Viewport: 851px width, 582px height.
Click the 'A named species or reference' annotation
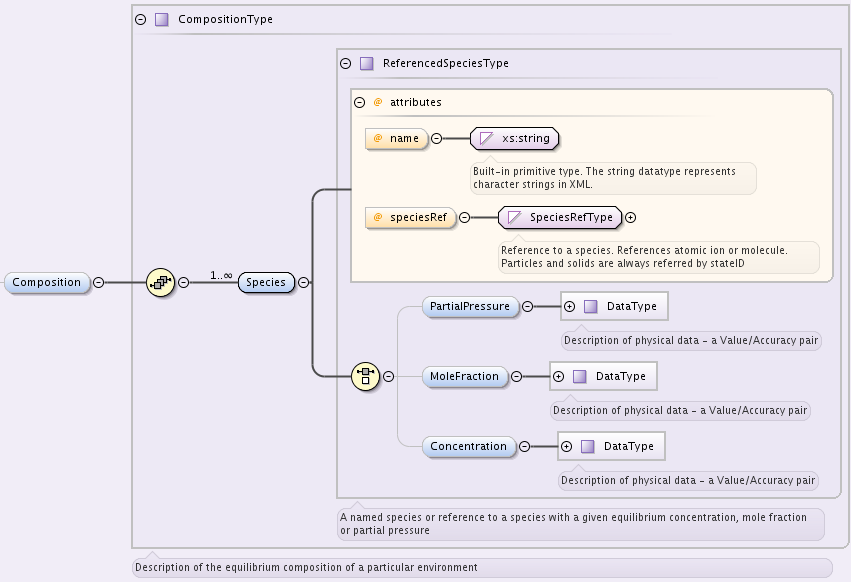point(581,524)
